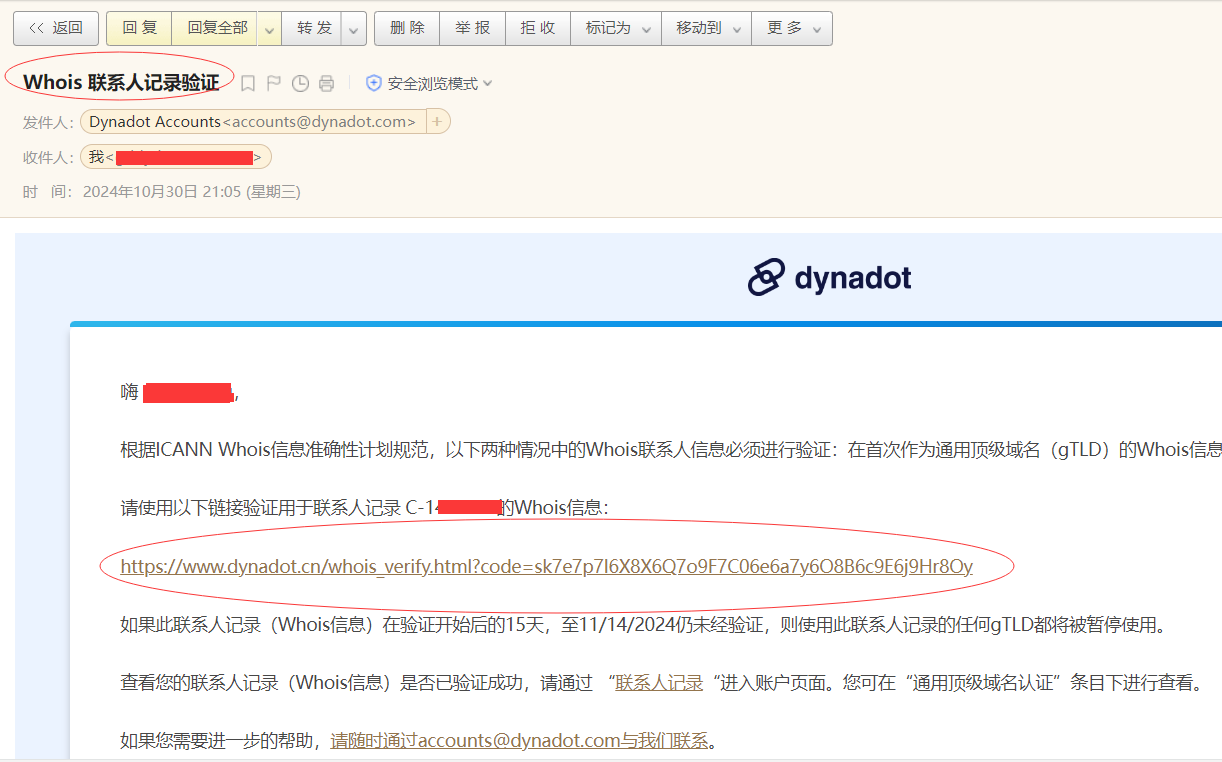
Task: Click the clock reminder icon
Action: coord(300,83)
